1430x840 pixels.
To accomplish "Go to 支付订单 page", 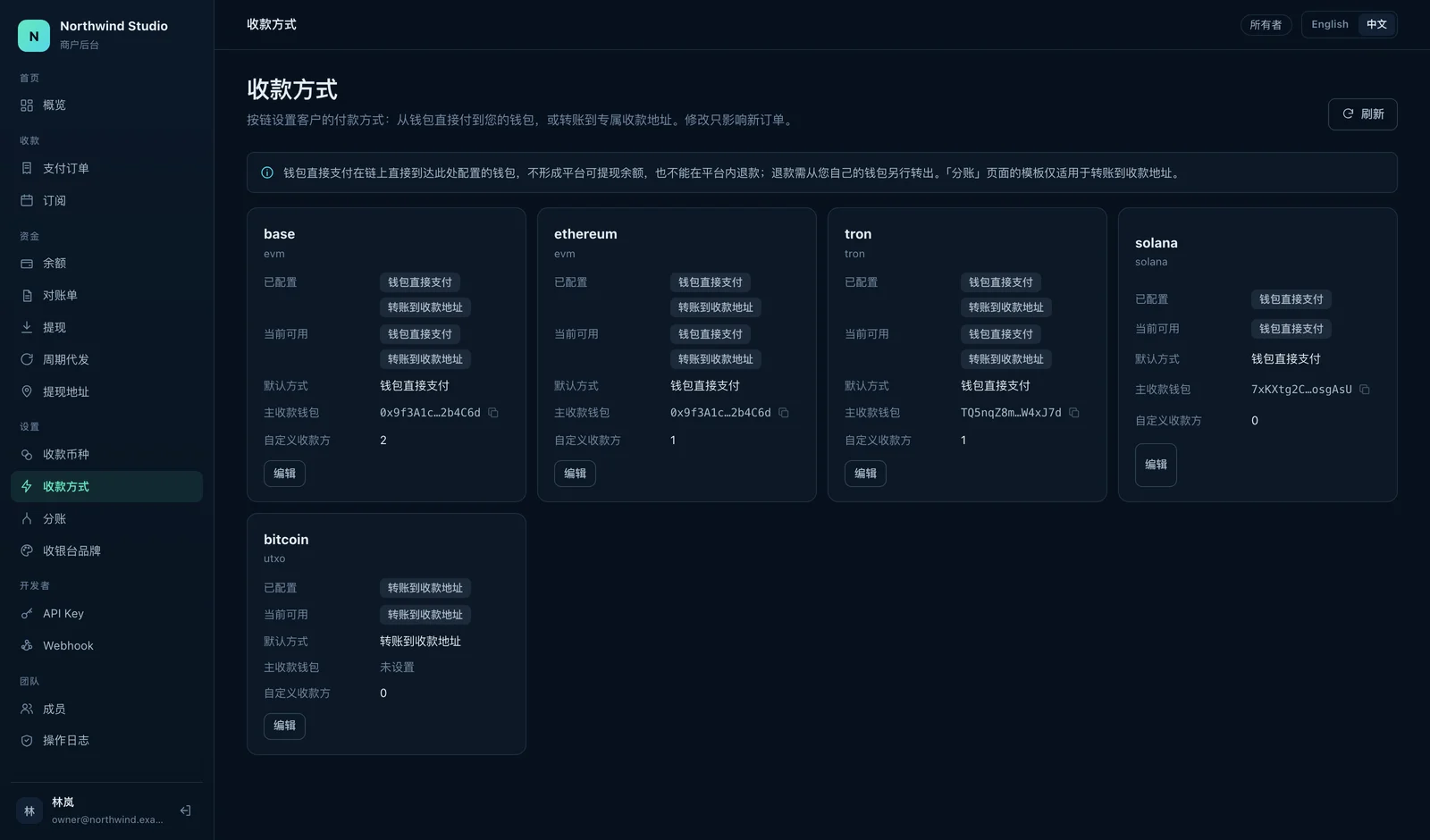I will [106, 168].
